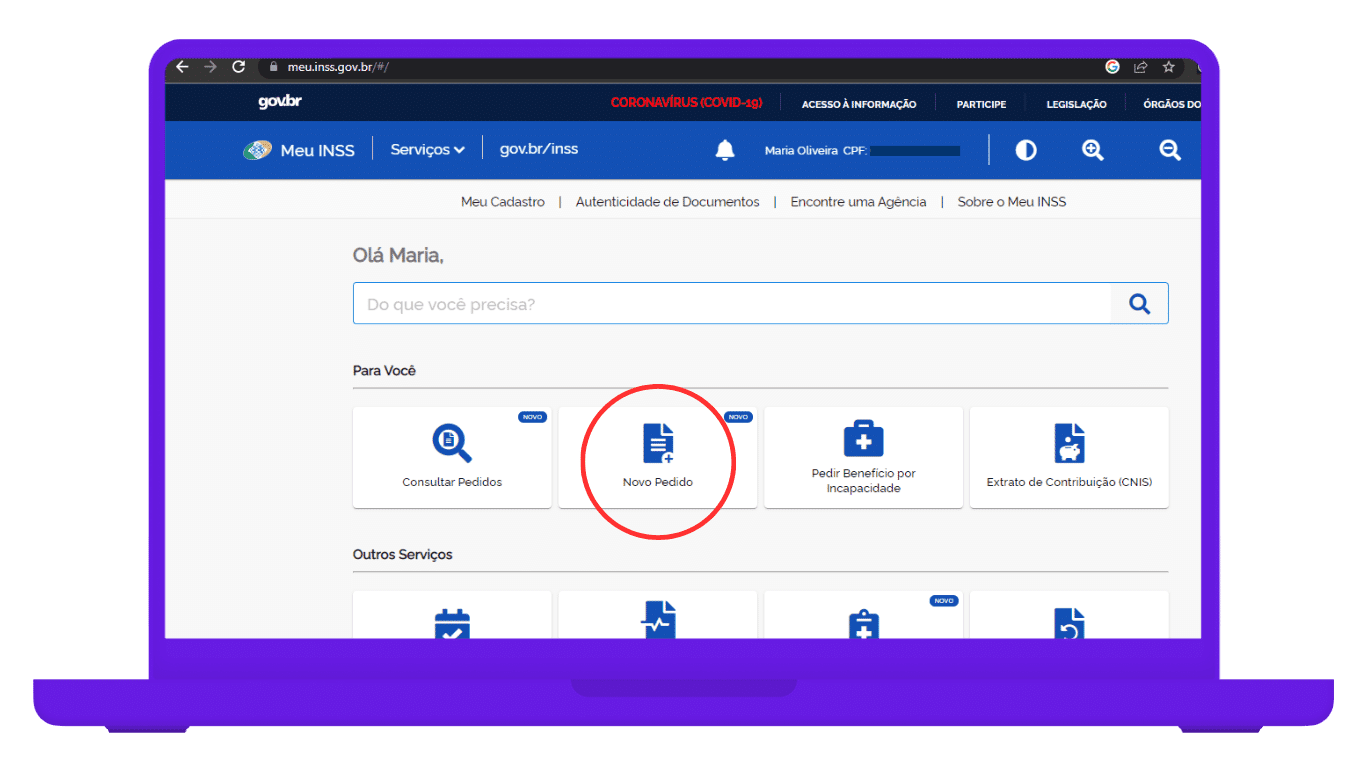Open Pedir Benefício por Incapacidade card

click(863, 457)
